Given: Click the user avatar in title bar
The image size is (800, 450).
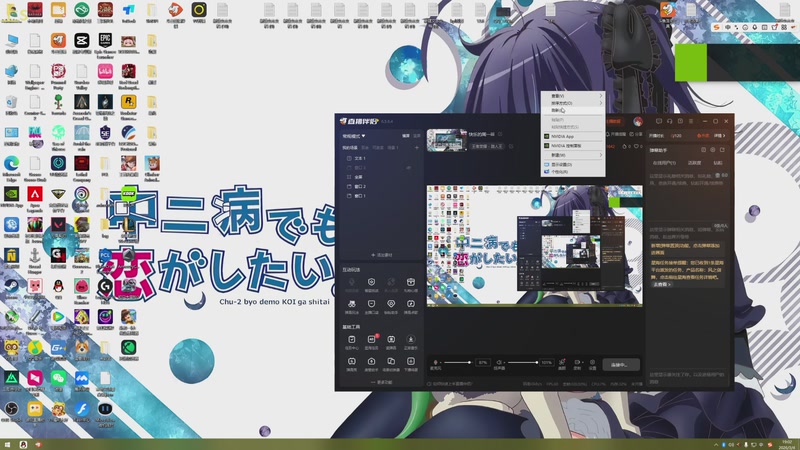Looking at the screenshot, I should pos(638,121).
